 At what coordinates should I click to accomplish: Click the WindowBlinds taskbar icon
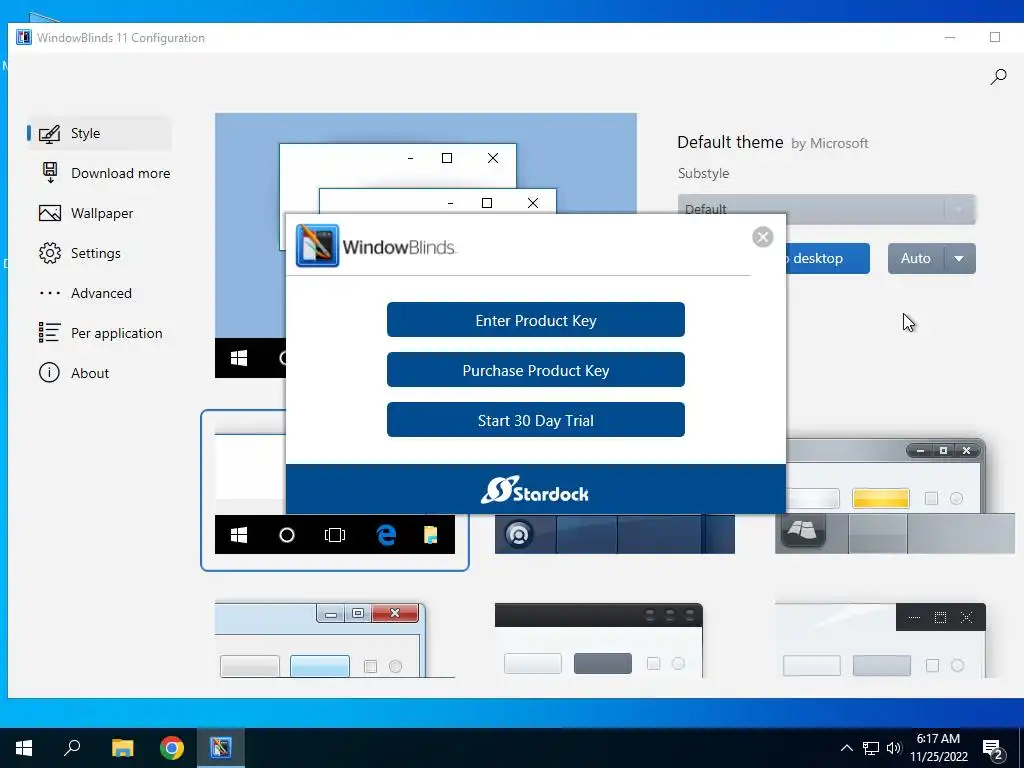click(x=221, y=748)
